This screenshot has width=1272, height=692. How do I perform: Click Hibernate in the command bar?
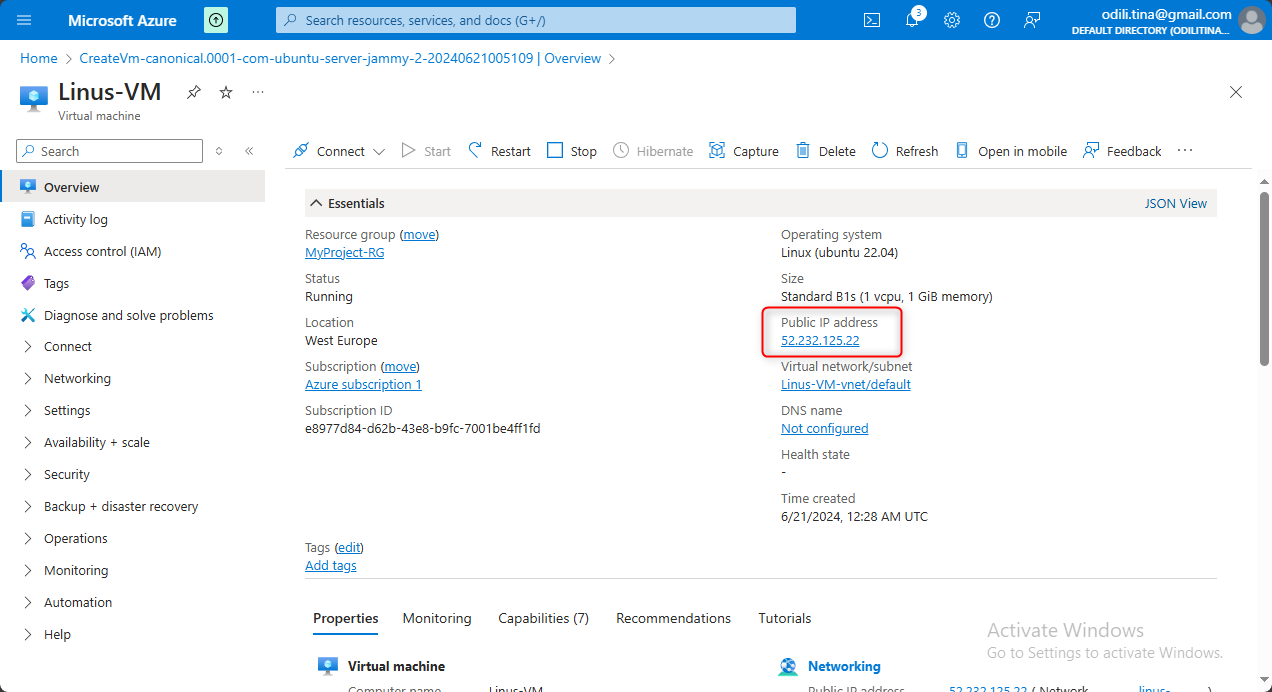pyautogui.click(x=653, y=151)
